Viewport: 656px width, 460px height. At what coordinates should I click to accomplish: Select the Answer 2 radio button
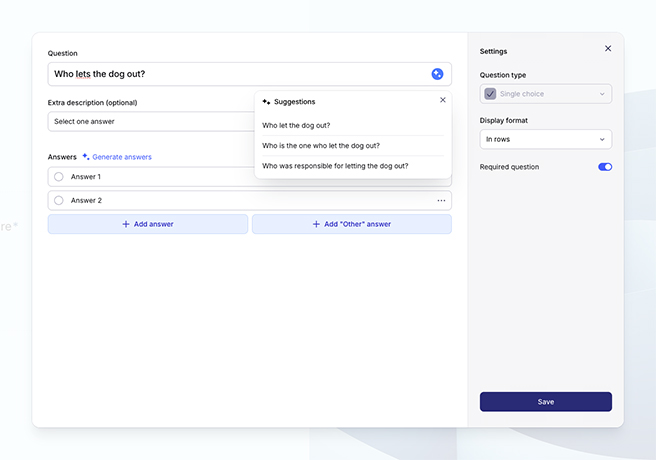click(59, 201)
